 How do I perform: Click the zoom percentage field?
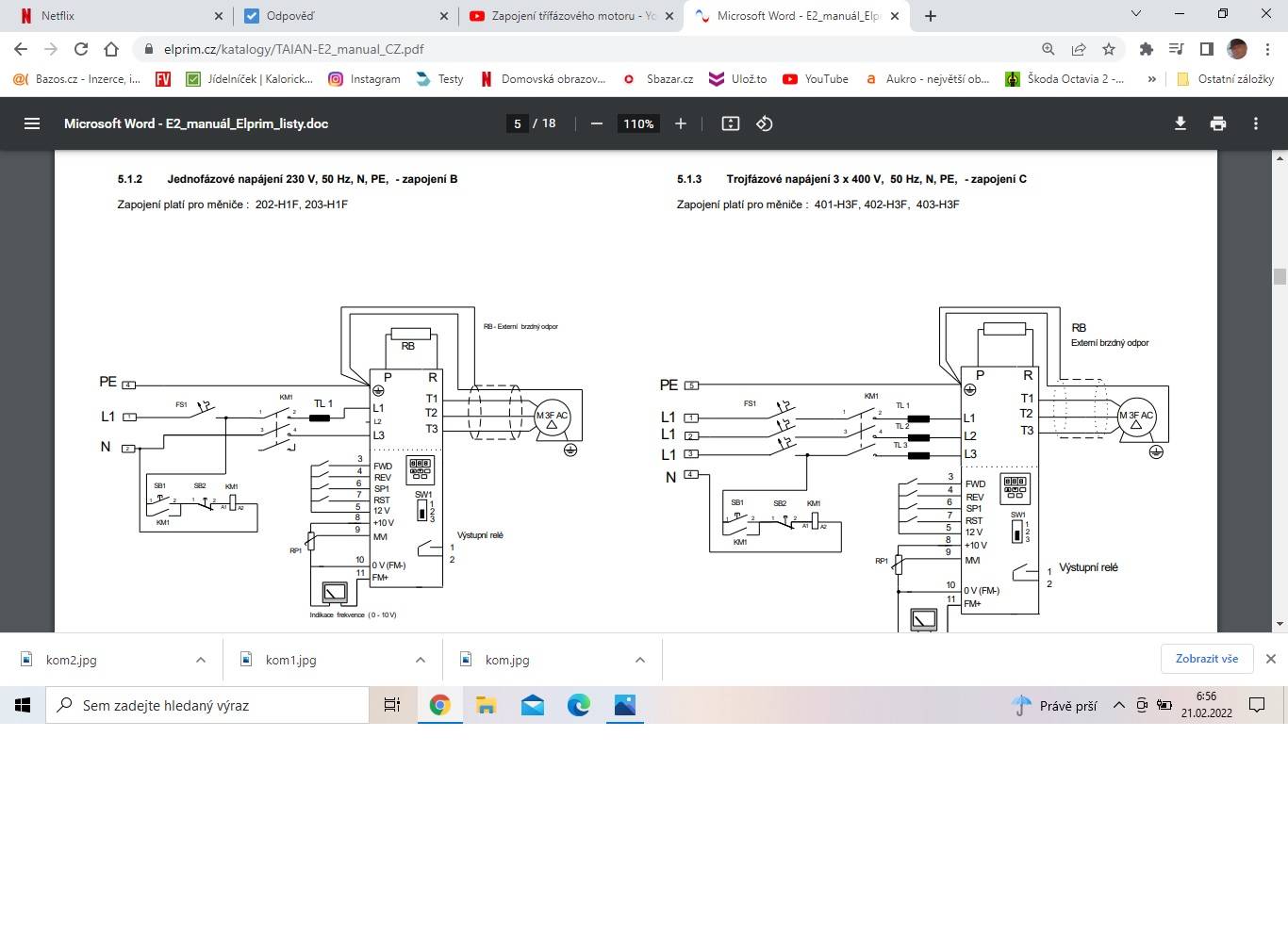tap(638, 123)
